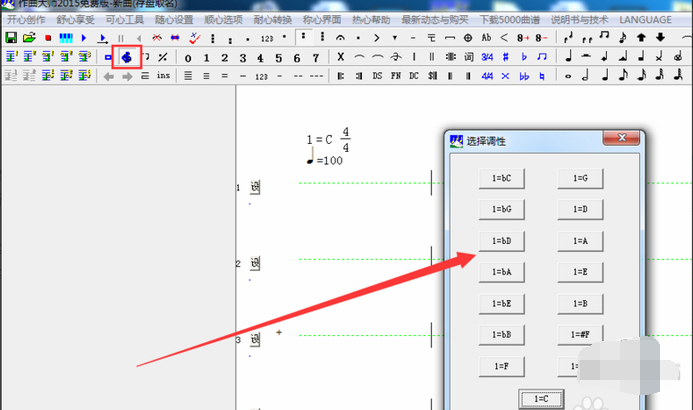Close the 选择调性 dialog
Viewport: 693px width, 410px height.
point(621,140)
